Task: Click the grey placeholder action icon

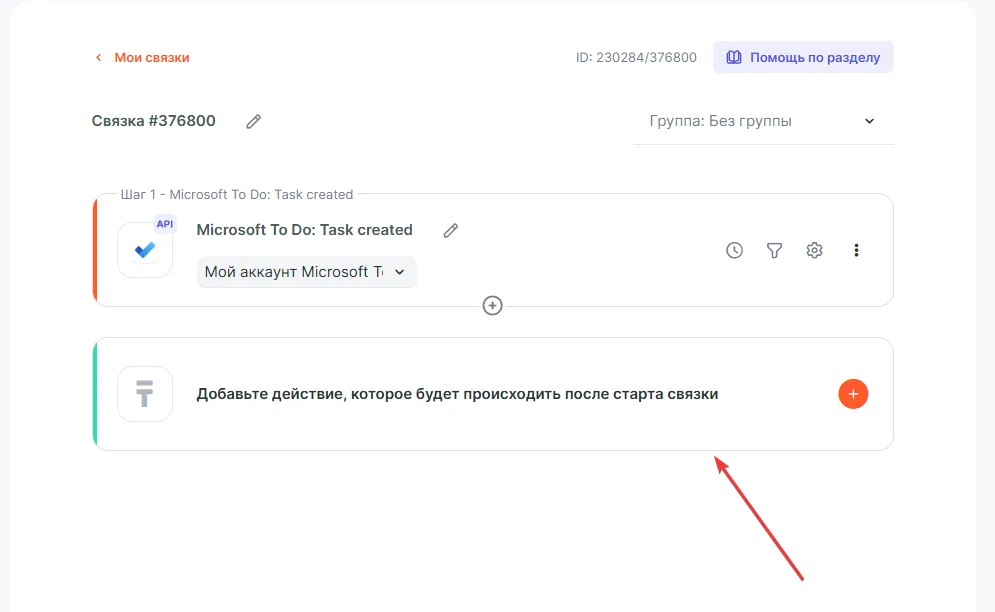Action: 145,394
